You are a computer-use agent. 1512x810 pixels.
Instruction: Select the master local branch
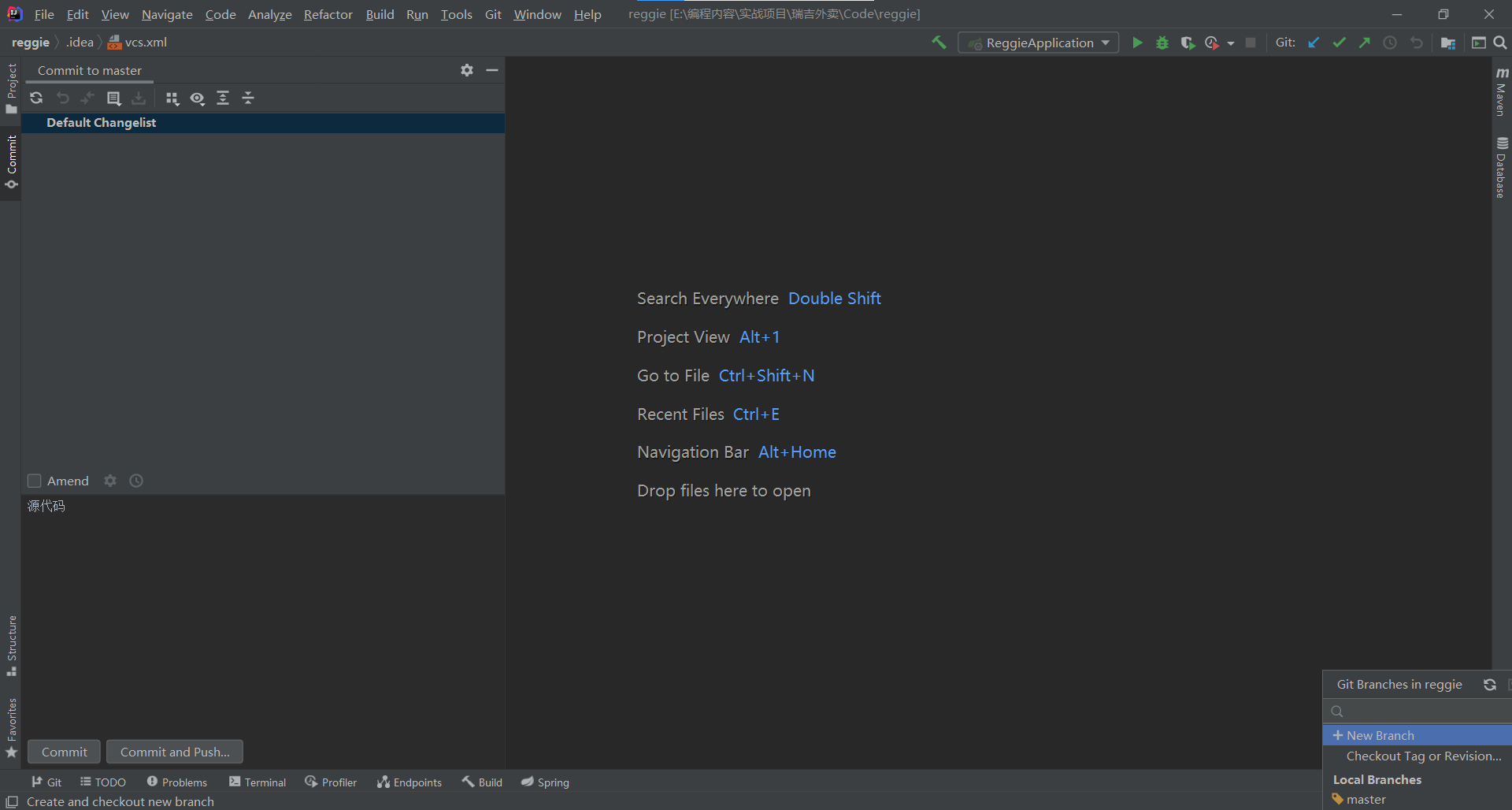pyautogui.click(x=1417, y=799)
